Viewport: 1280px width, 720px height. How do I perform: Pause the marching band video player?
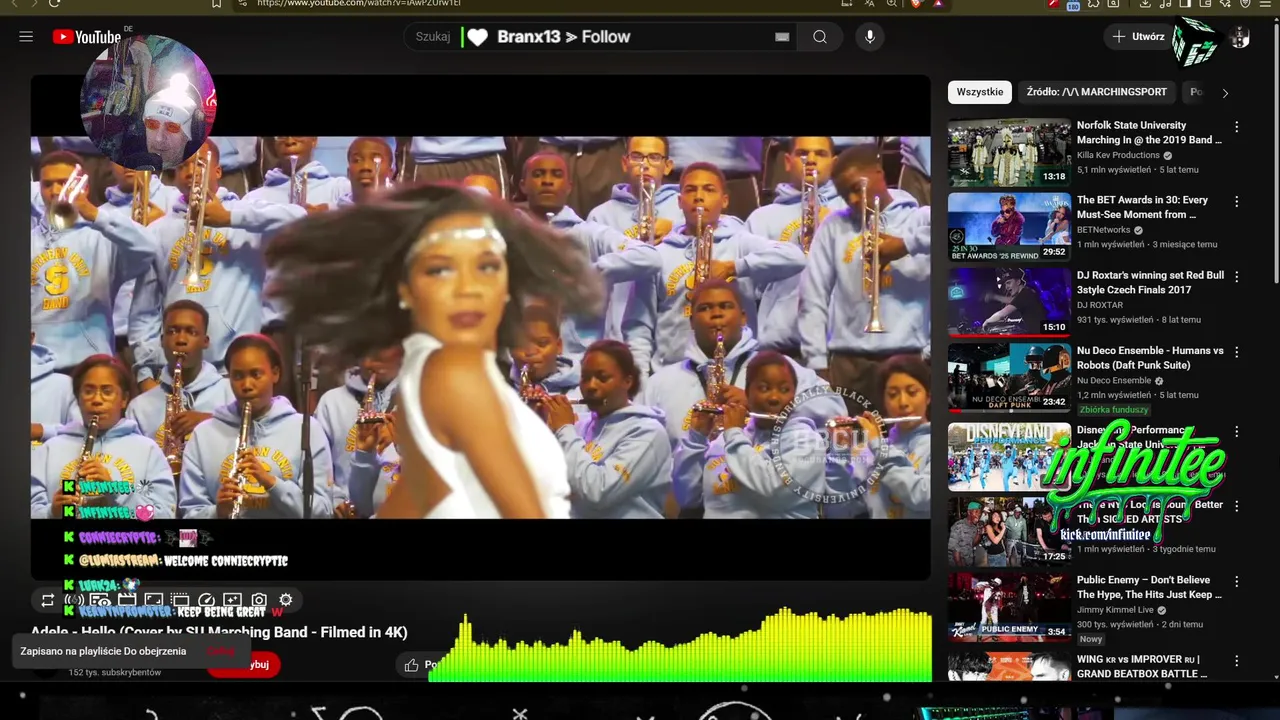point(480,327)
